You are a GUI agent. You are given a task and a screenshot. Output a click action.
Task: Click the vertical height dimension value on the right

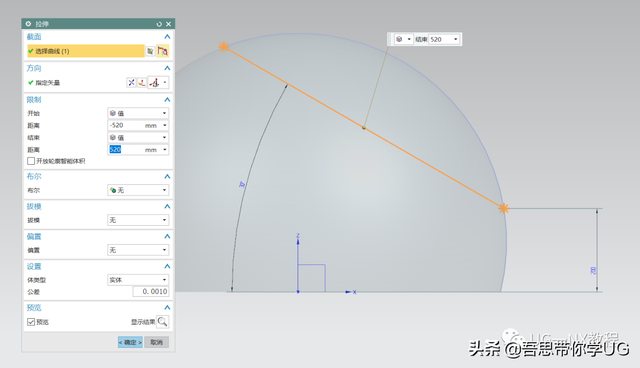pyautogui.click(x=593, y=270)
